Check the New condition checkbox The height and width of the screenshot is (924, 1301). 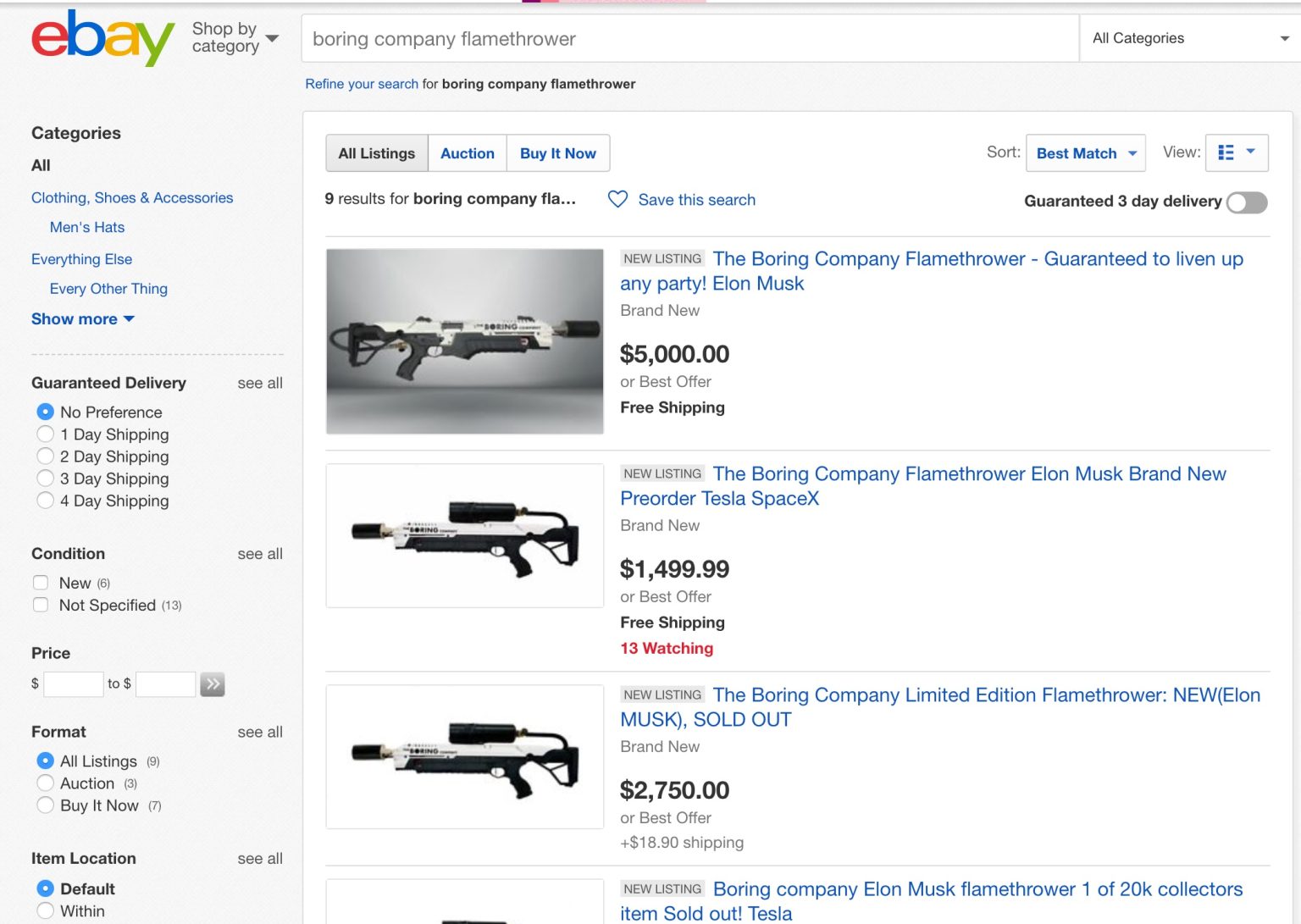pyautogui.click(x=41, y=583)
